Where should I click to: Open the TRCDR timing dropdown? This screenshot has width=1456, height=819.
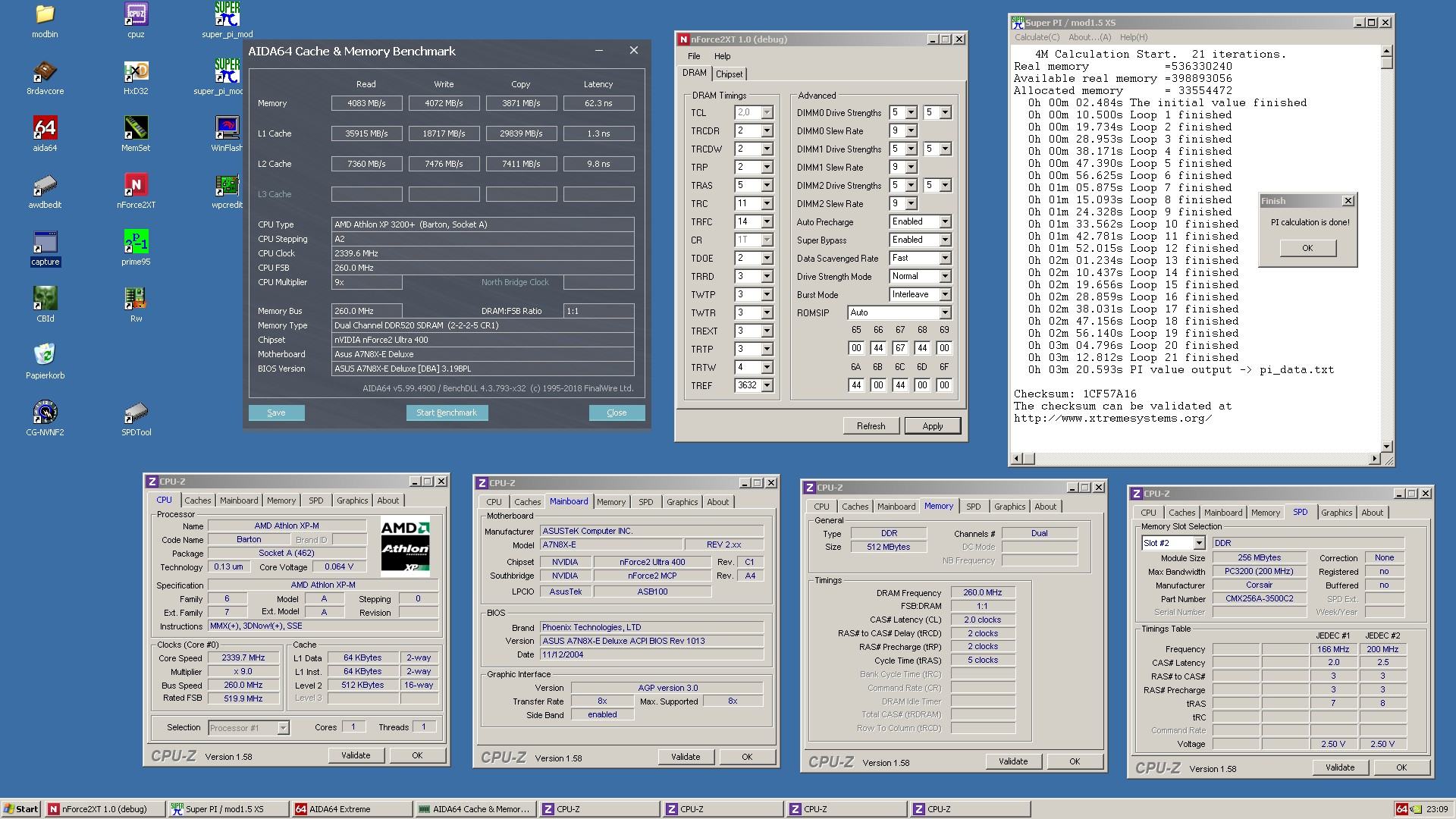(767, 130)
